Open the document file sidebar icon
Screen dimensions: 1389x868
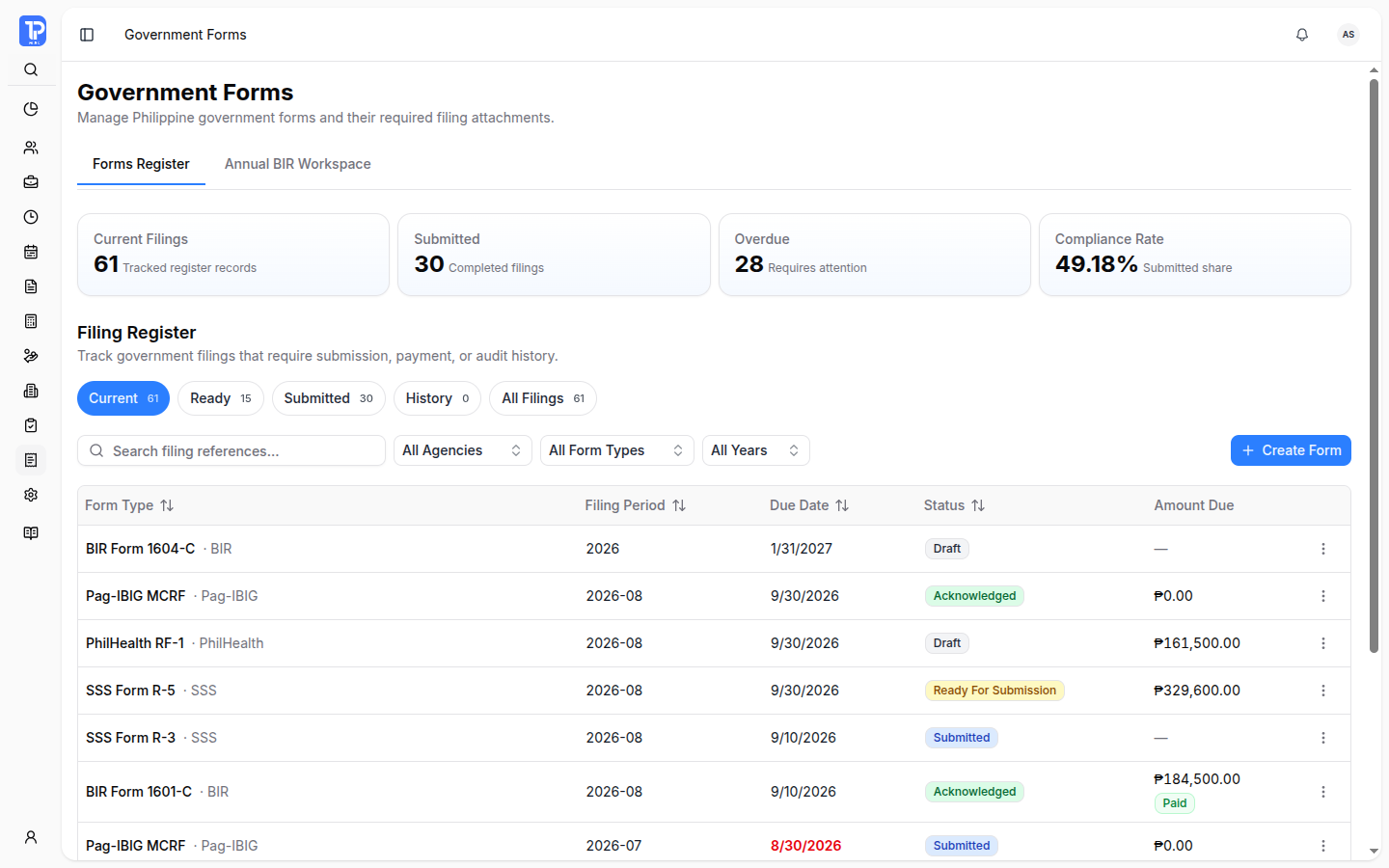[31, 286]
